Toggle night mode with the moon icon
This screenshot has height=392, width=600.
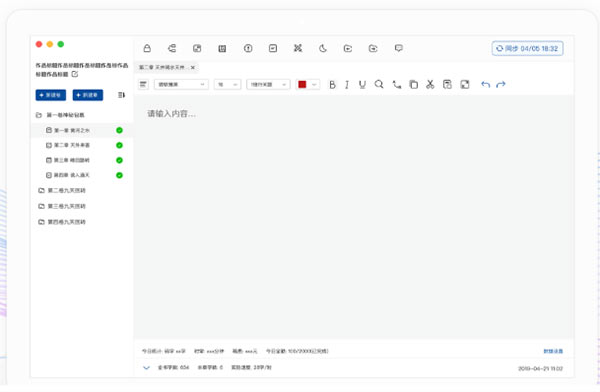323,48
